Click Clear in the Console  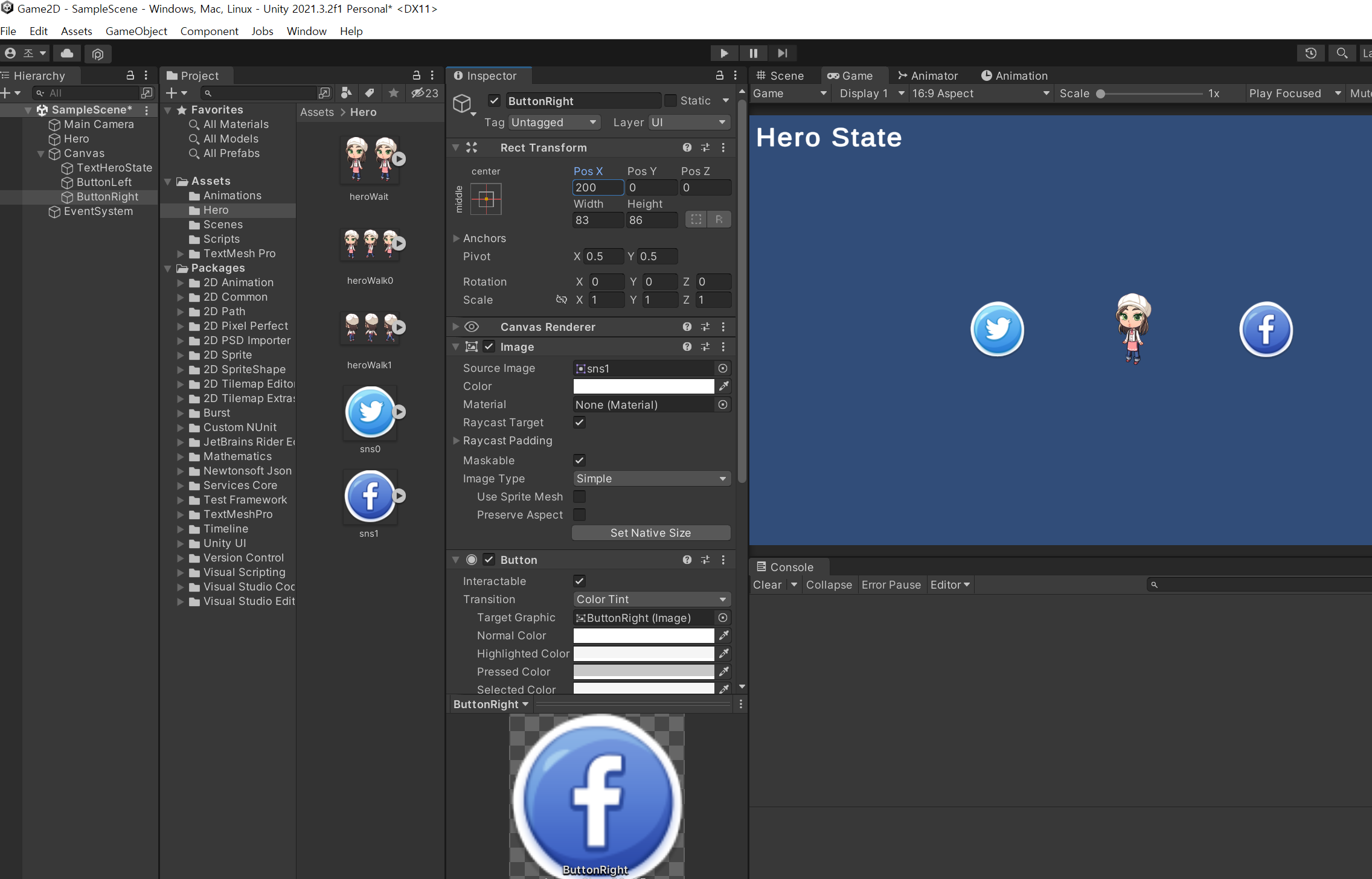click(768, 585)
